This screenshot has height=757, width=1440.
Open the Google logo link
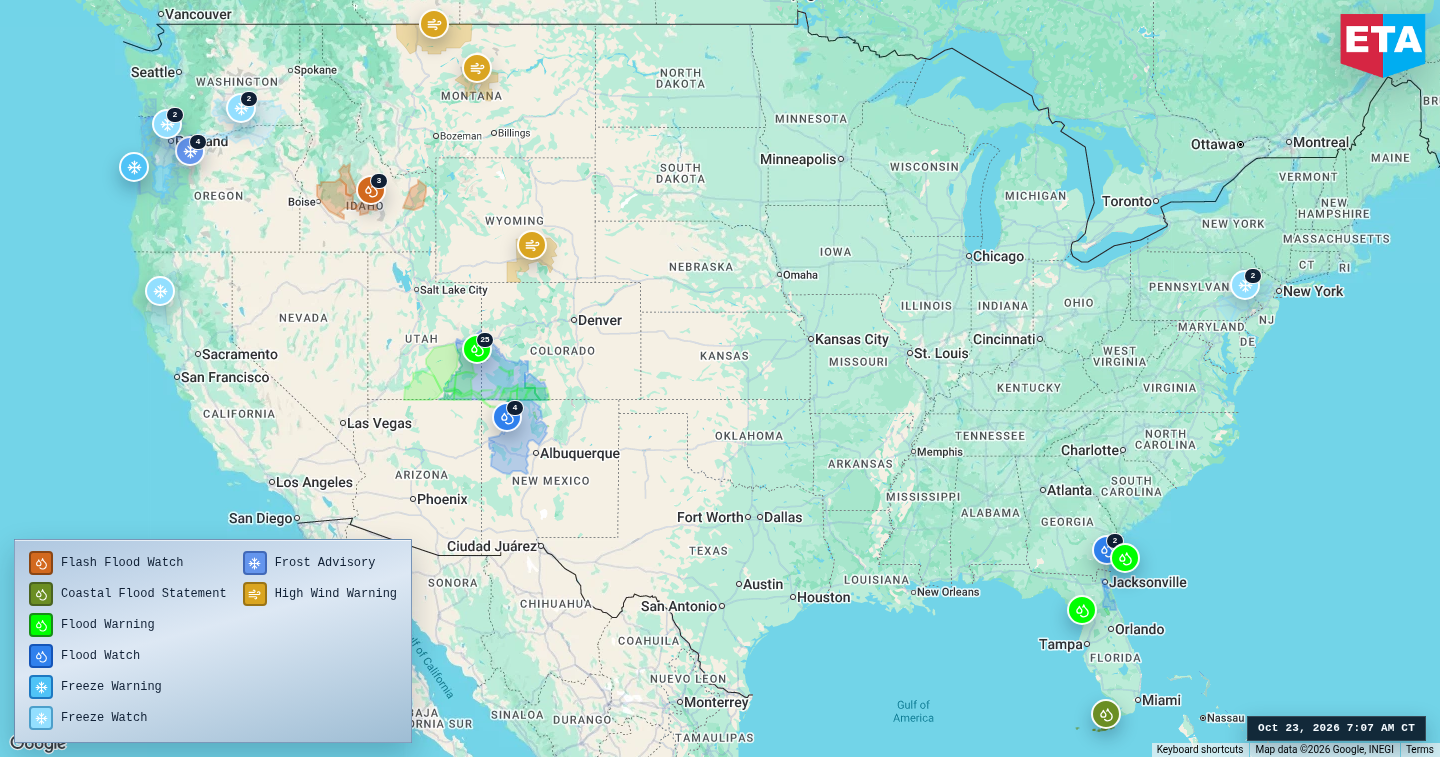37,743
